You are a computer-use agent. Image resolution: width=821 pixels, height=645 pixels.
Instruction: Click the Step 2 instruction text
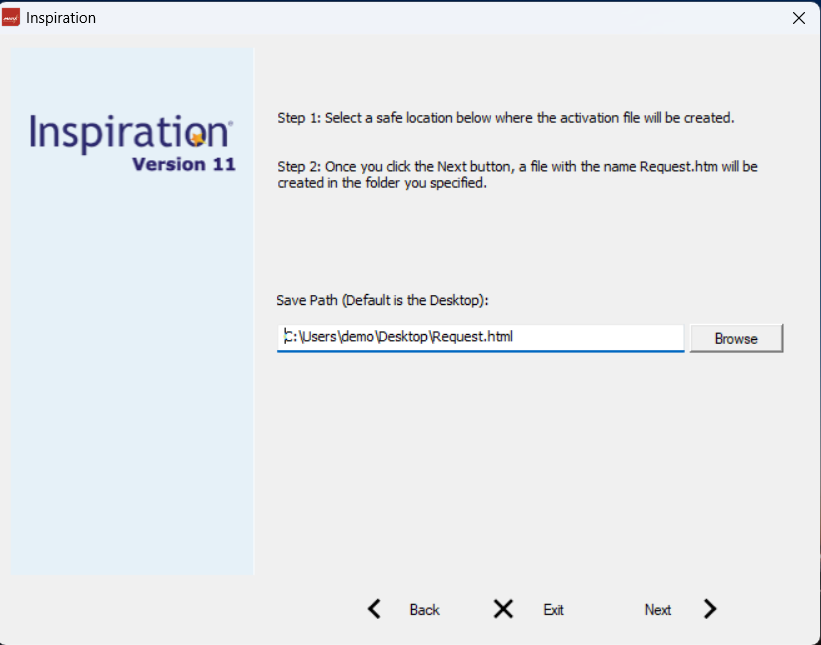point(517,174)
